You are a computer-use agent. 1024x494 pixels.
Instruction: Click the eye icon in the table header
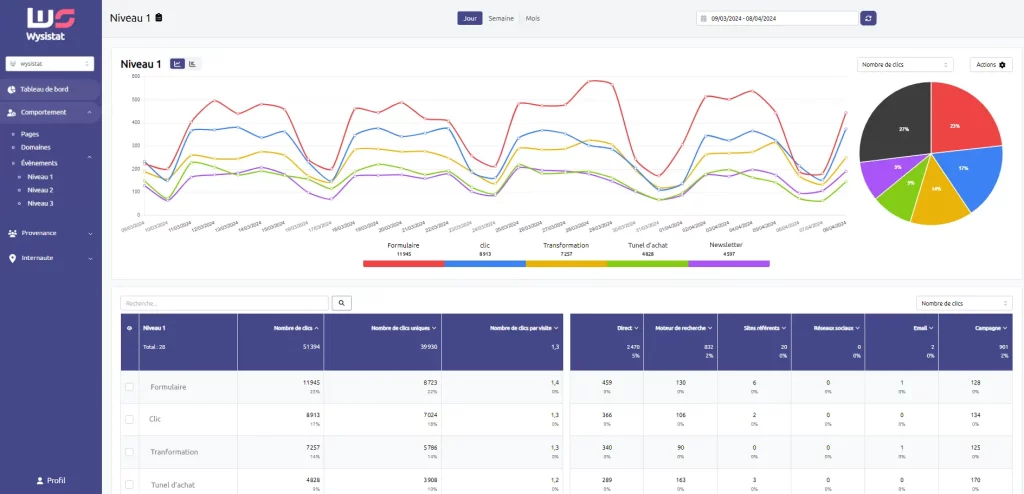point(128,327)
